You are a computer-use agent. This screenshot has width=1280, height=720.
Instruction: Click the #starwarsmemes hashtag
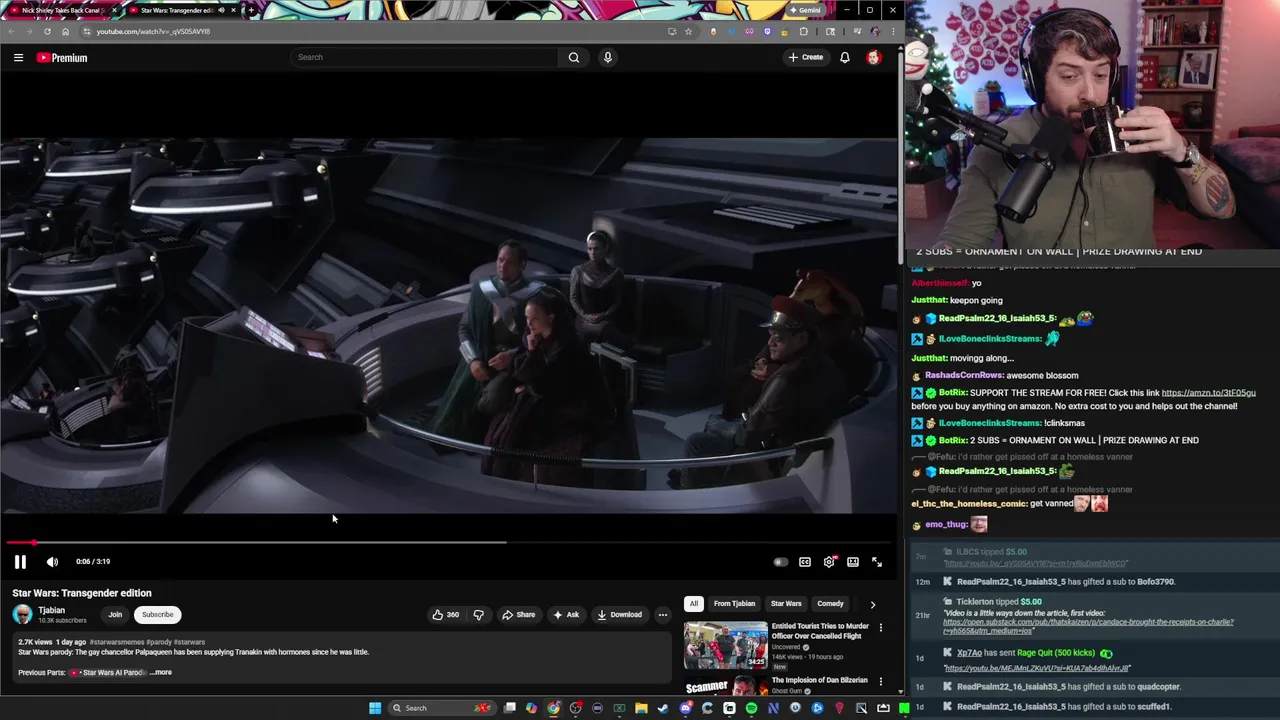pyautogui.click(x=117, y=642)
